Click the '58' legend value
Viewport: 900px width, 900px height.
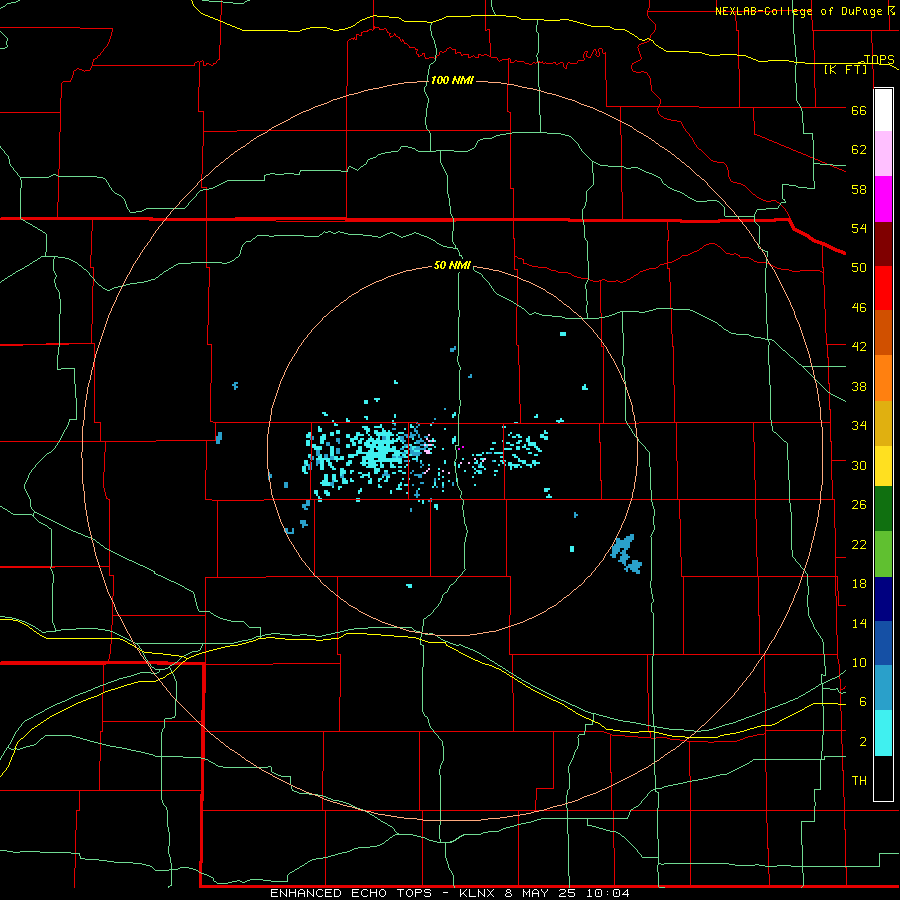pyautogui.click(x=859, y=189)
